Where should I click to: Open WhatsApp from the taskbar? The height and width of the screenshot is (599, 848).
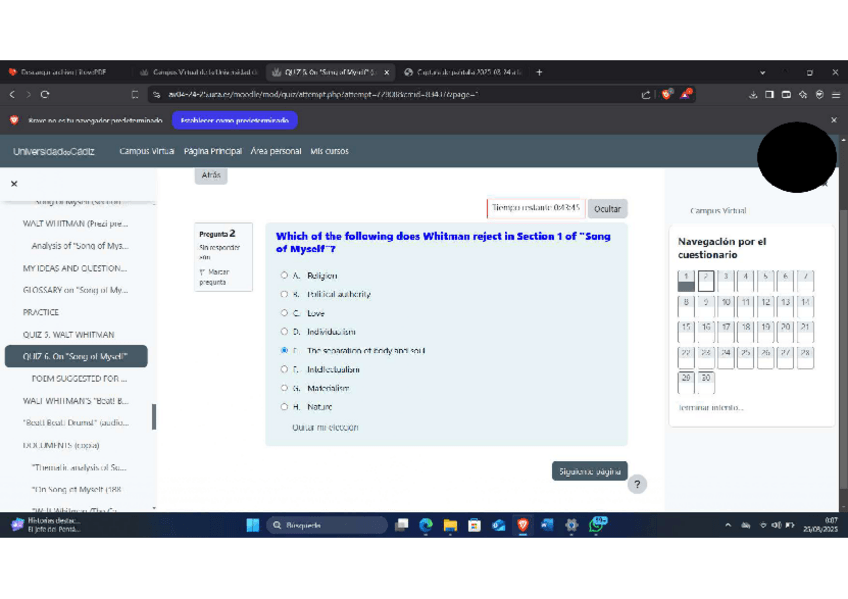(596, 524)
